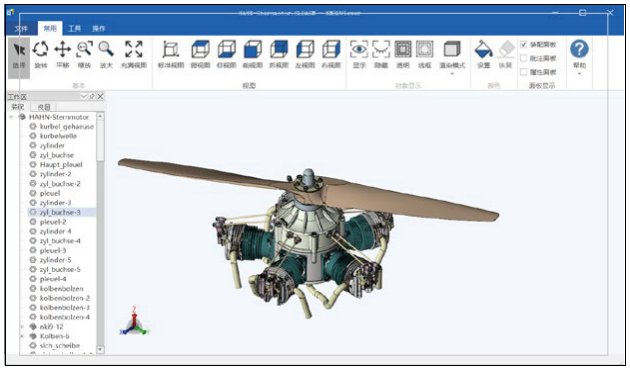Enable the third panel display checkbox
The height and width of the screenshot is (372, 630).
524,72
